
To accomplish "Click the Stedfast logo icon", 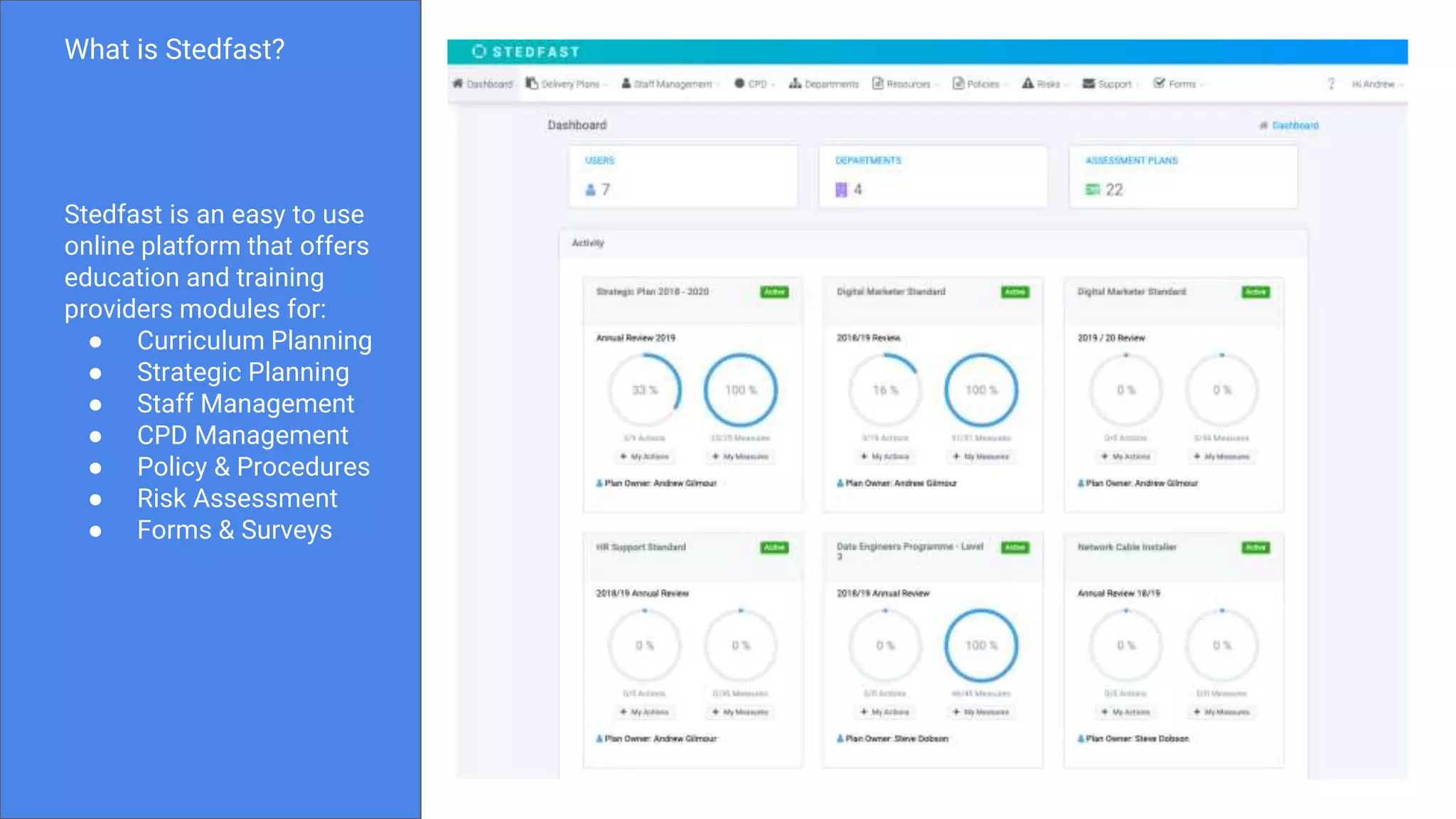I will coord(478,52).
